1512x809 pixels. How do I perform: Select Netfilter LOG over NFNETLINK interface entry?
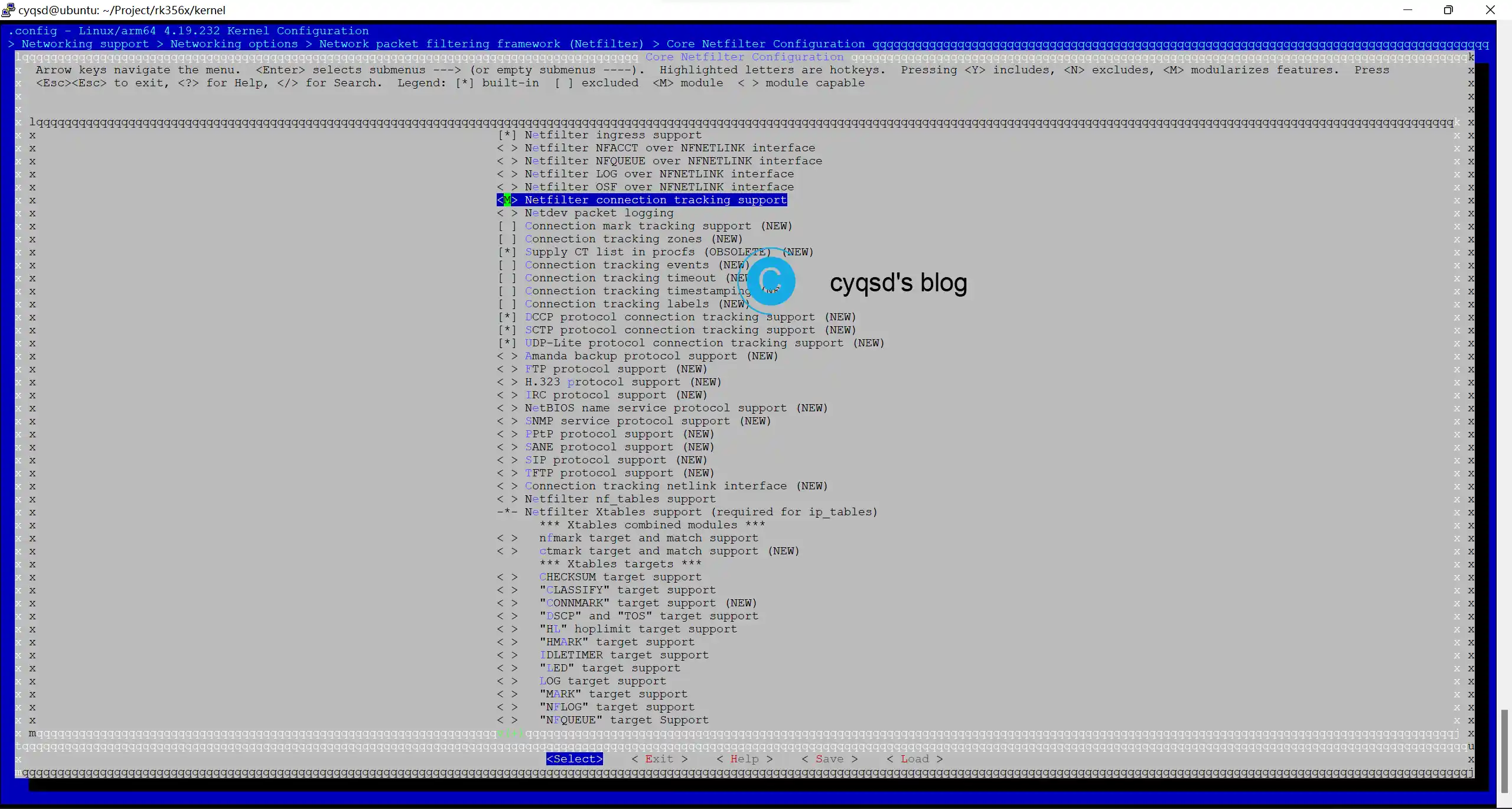(x=646, y=174)
